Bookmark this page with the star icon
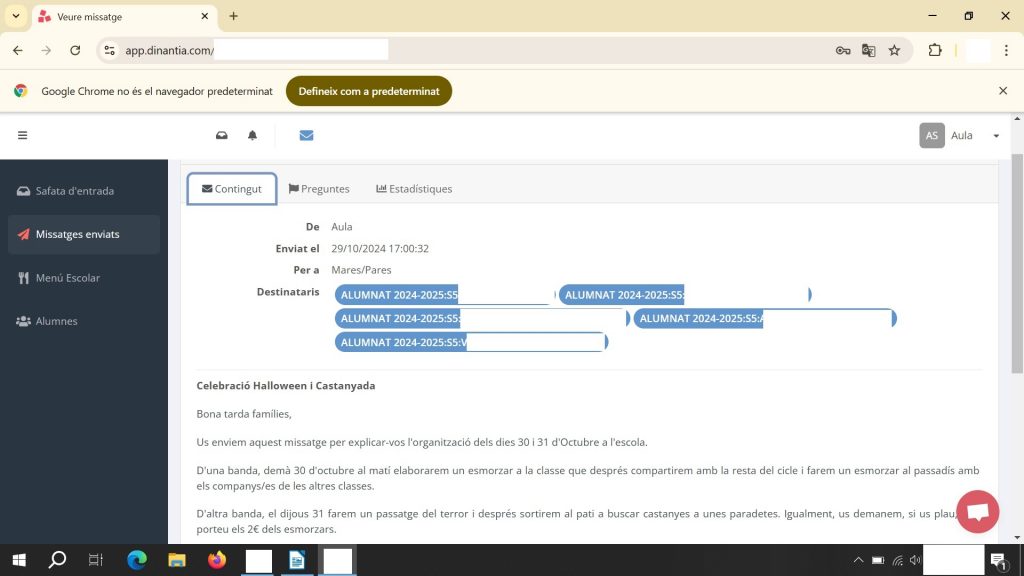 coord(894,50)
